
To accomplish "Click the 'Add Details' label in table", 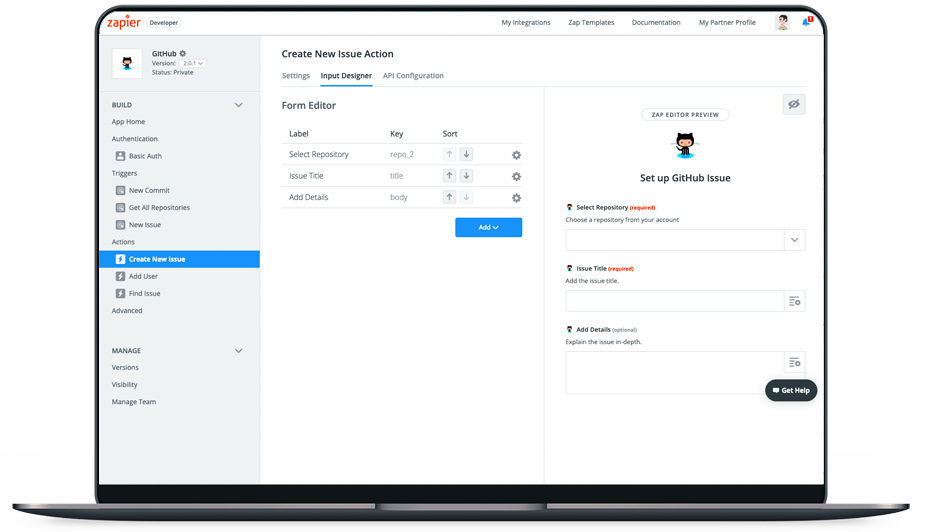I will tap(309, 197).
